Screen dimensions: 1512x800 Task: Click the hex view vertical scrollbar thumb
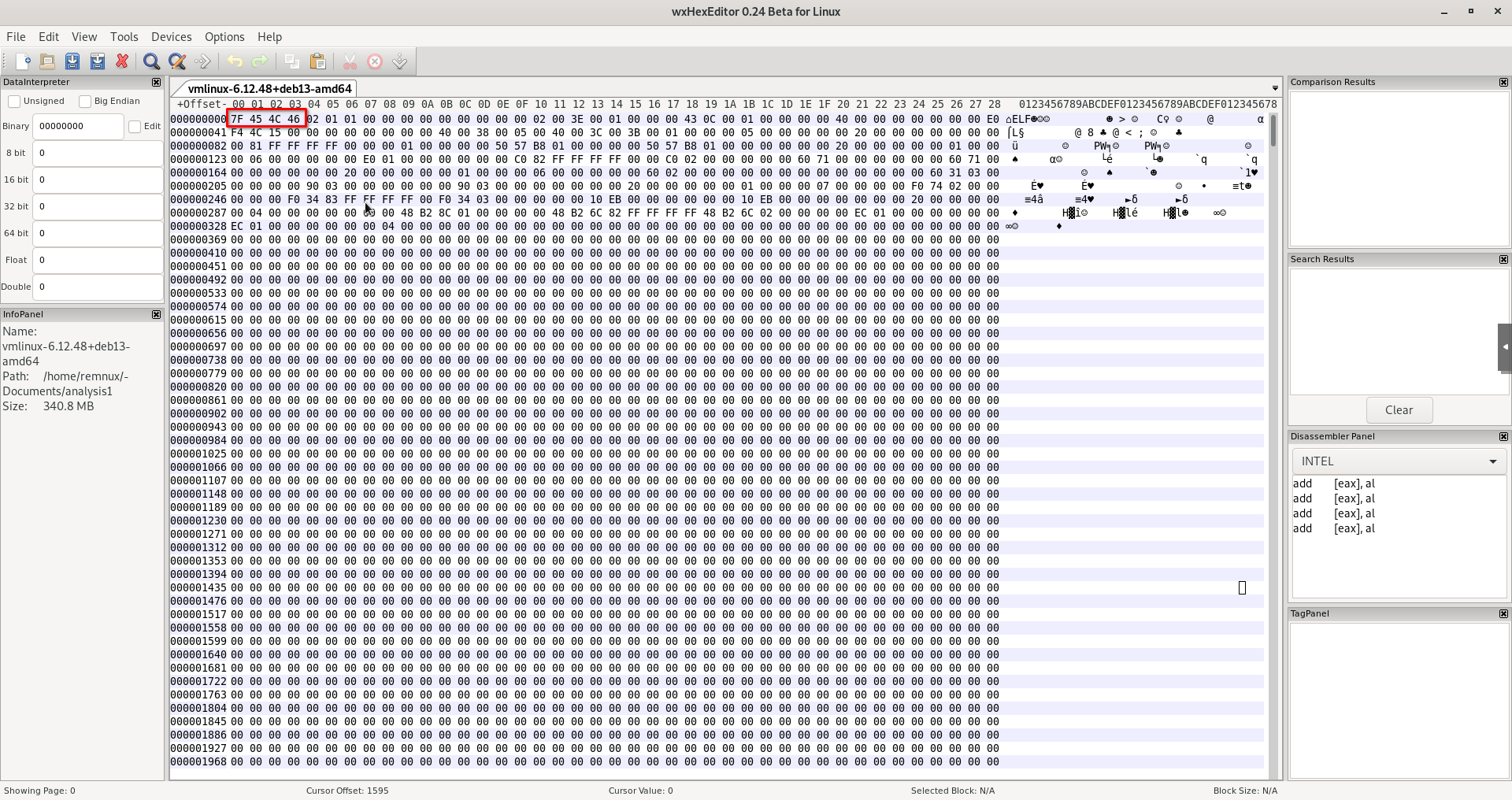(x=1273, y=131)
